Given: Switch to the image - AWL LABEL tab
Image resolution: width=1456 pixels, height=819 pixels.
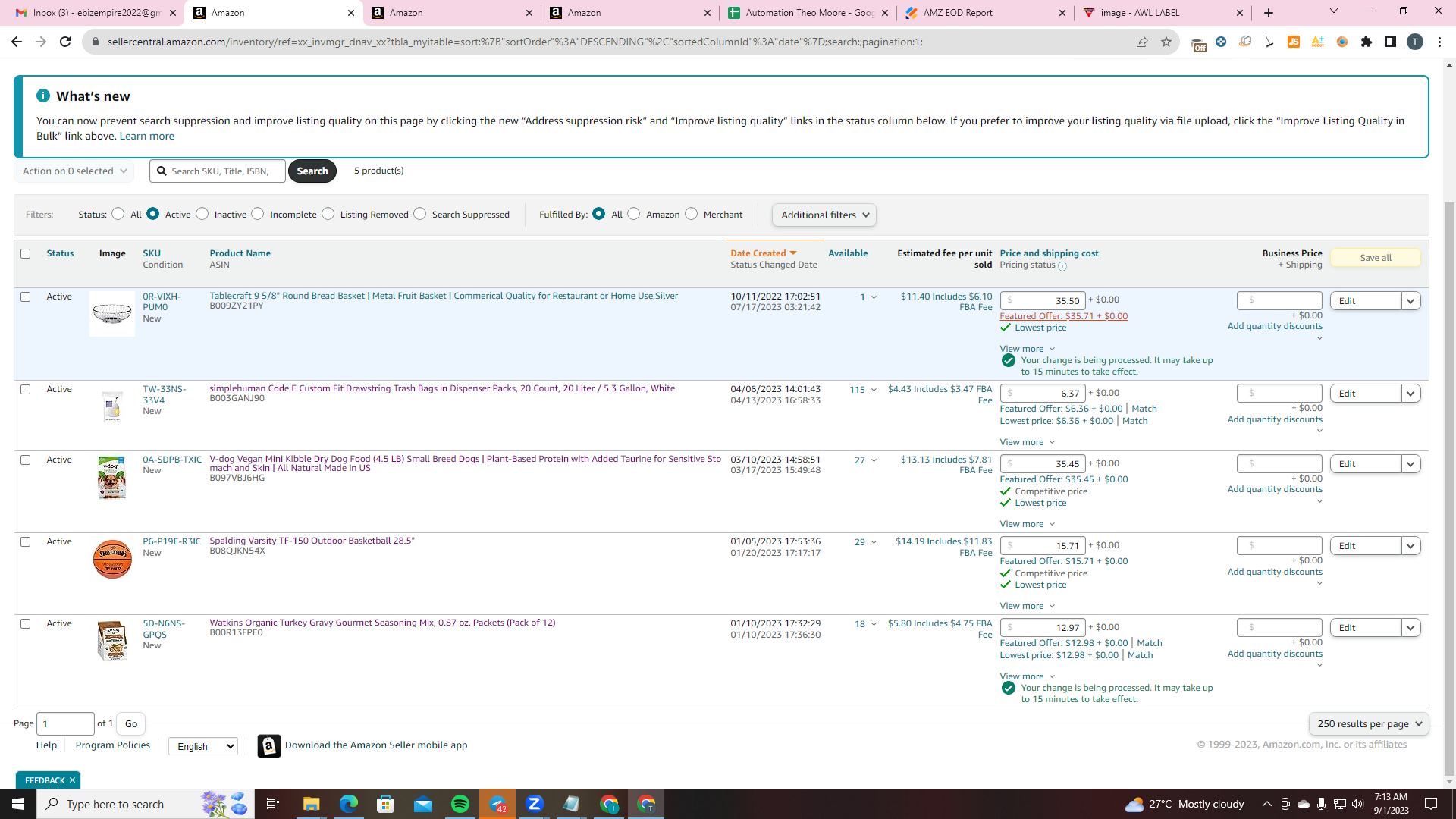Looking at the screenshot, I should point(1163,13).
